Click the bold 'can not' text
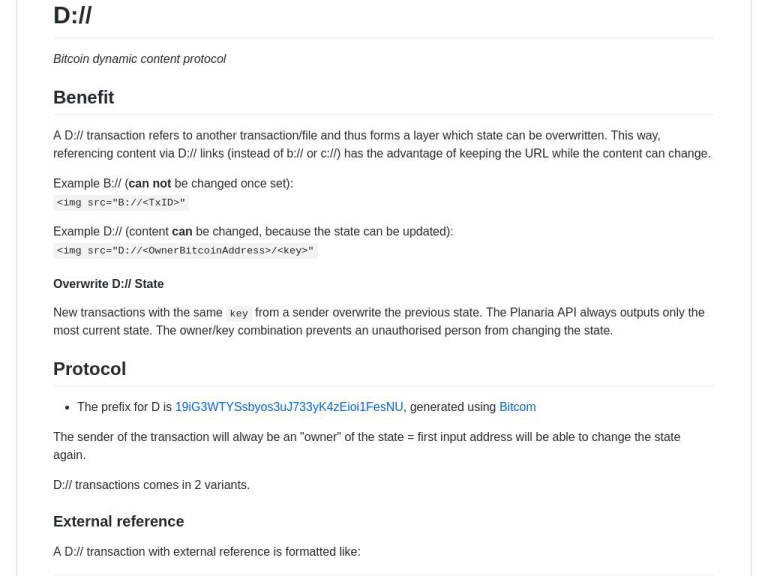This screenshot has height=576, width=768. (x=149, y=184)
